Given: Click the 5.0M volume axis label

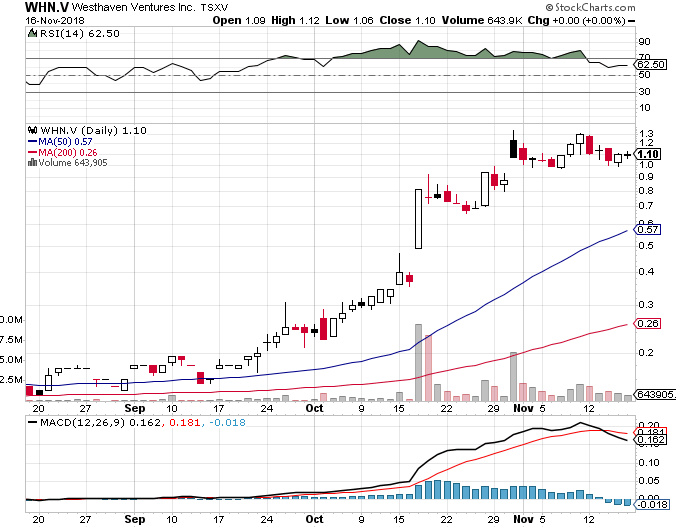Looking at the screenshot, I should (11, 360).
